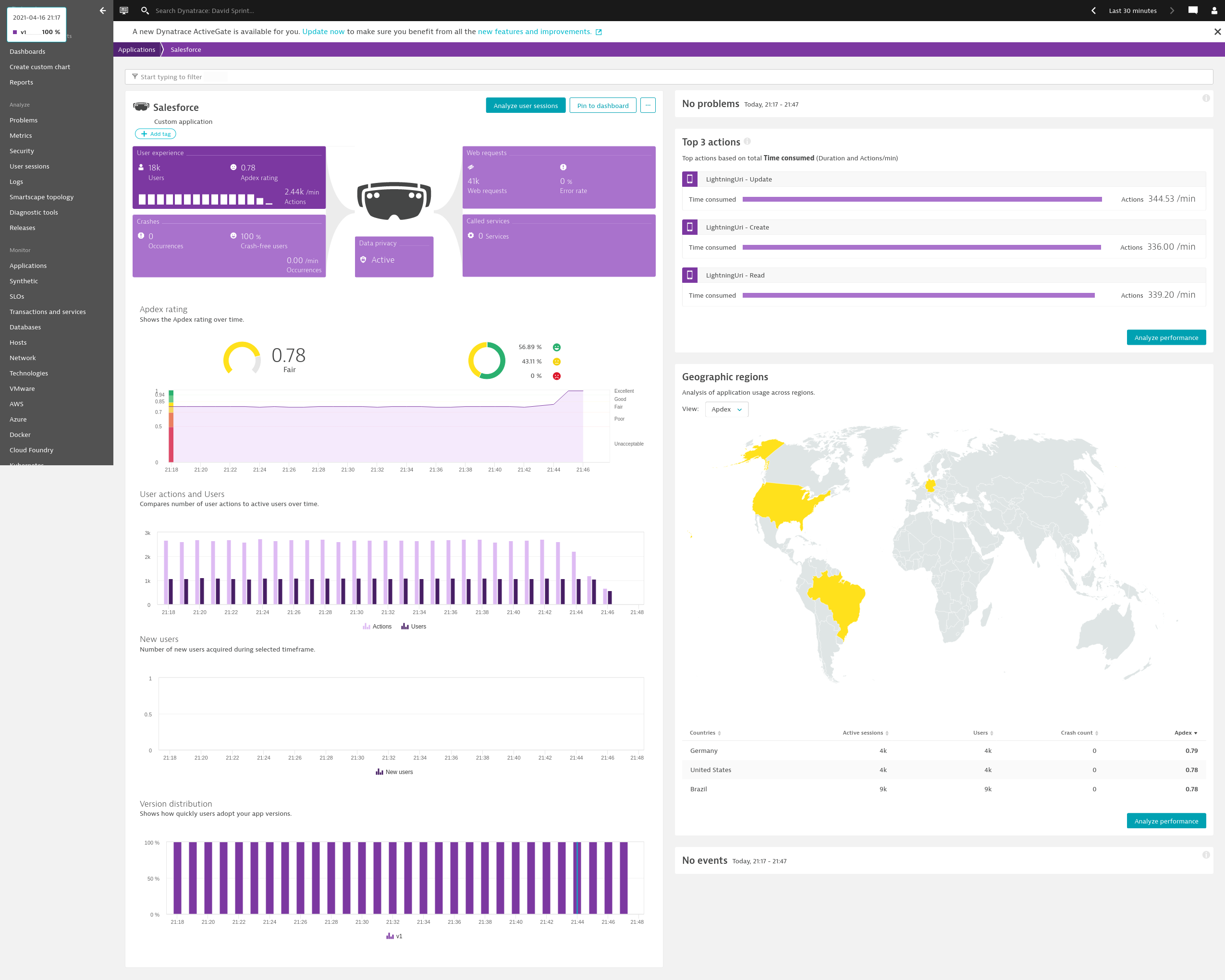Click Add tag button

pos(155,133)
